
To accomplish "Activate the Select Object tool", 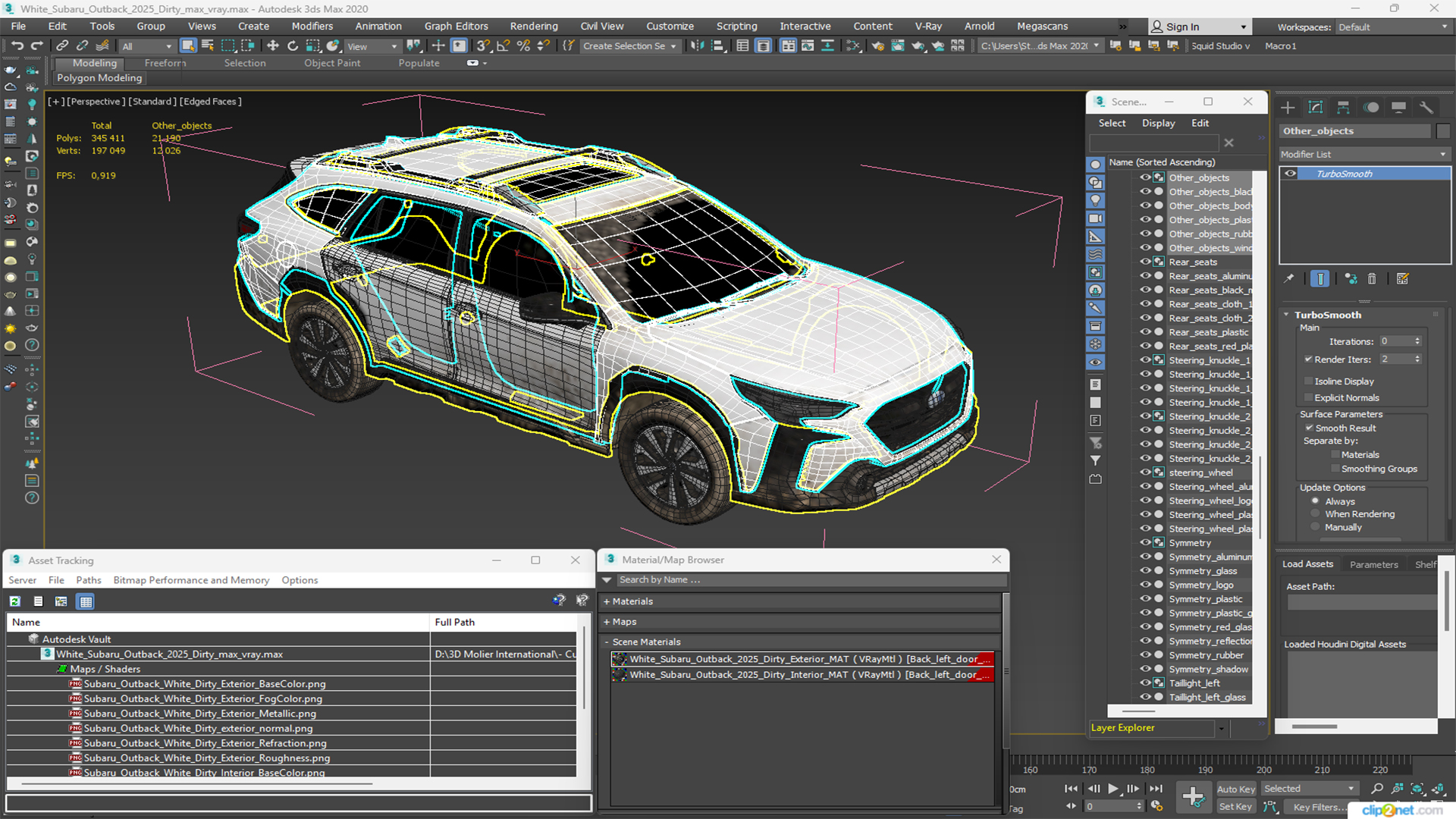I will point(188,46).
